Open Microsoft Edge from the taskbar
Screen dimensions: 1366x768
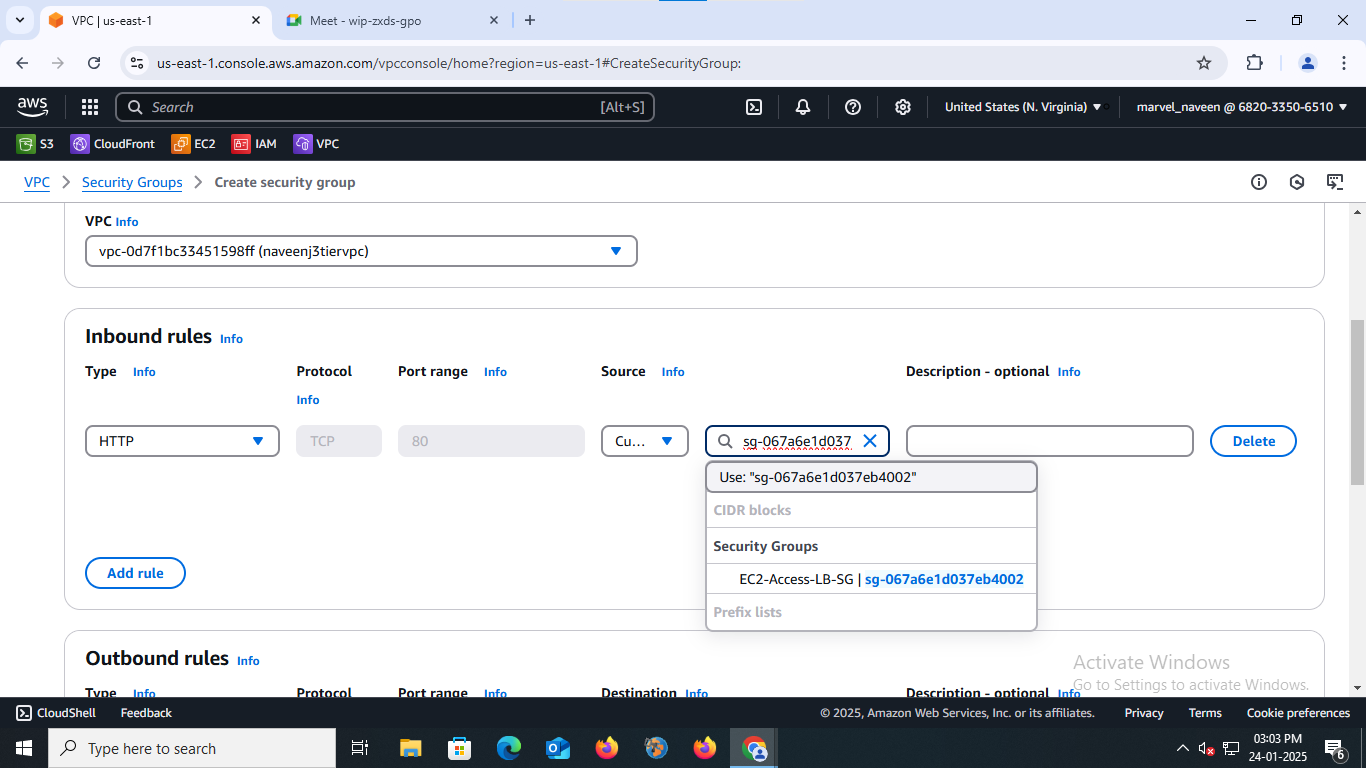pyautogui.click(x=509, y=748)
